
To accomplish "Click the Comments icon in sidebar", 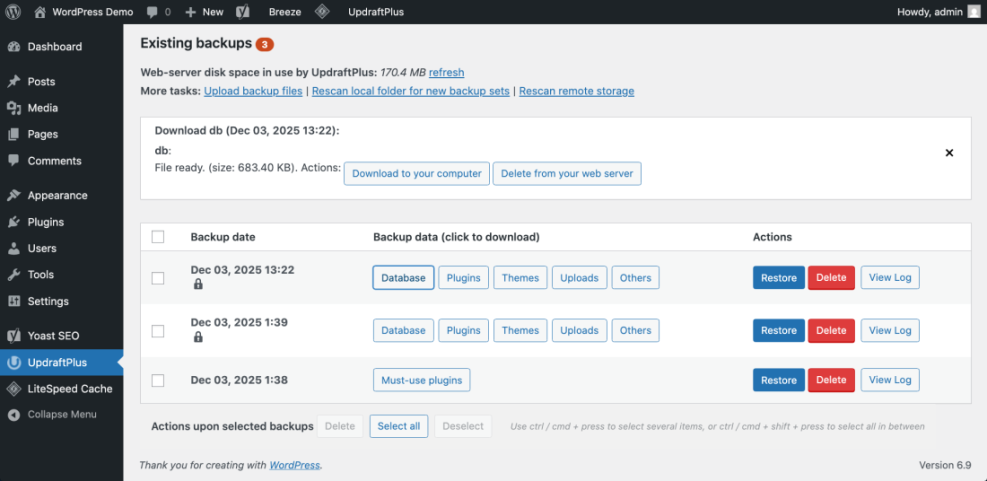I will pyautogui.click(x=14, y=161).
